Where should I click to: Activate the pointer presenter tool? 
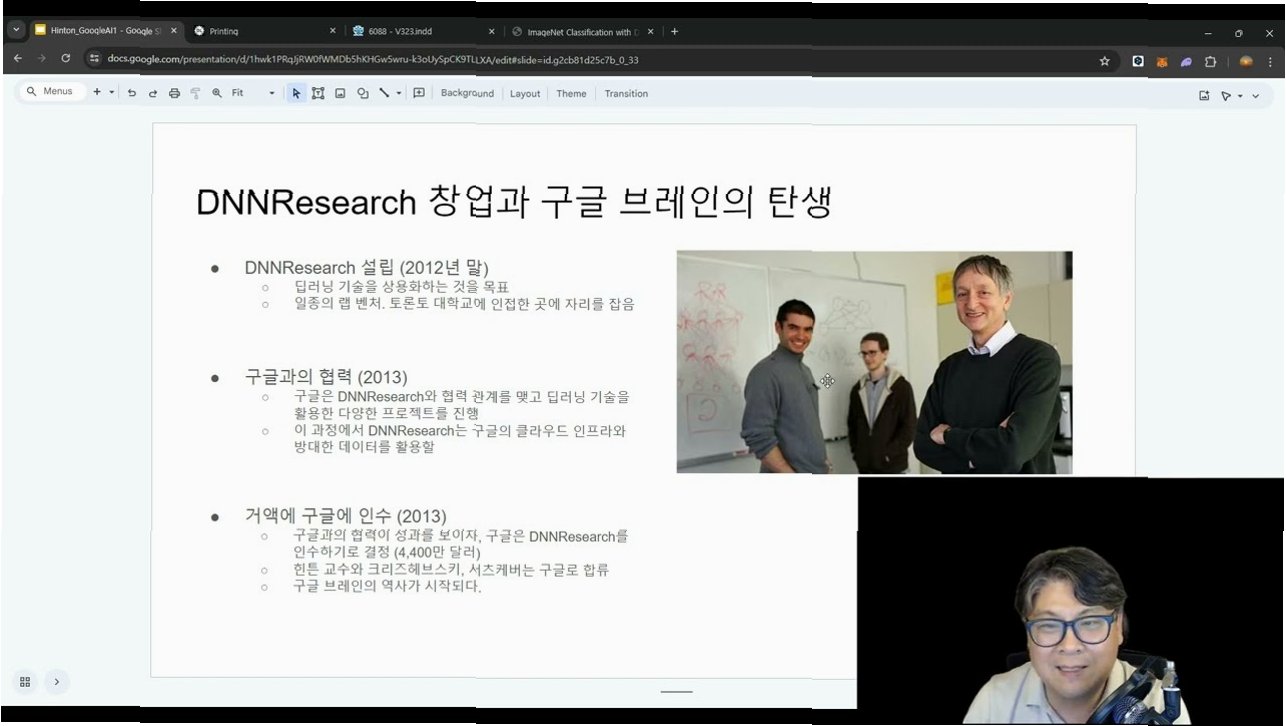(x=1226, y=96)
